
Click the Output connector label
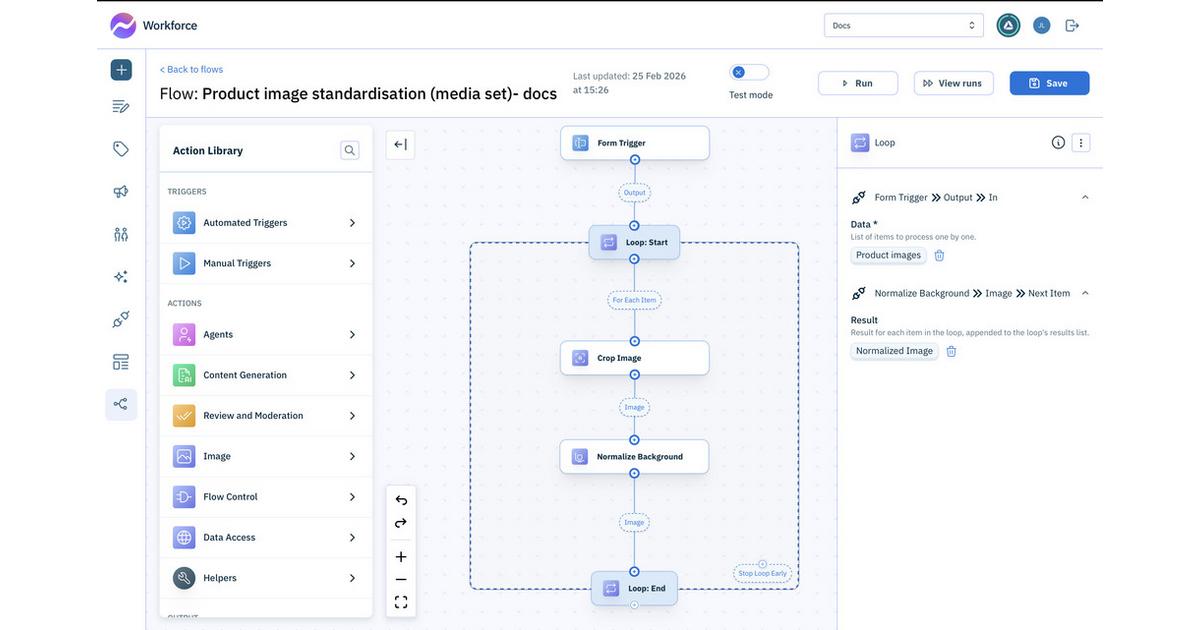pyautogui.click(x=634, y=192)
